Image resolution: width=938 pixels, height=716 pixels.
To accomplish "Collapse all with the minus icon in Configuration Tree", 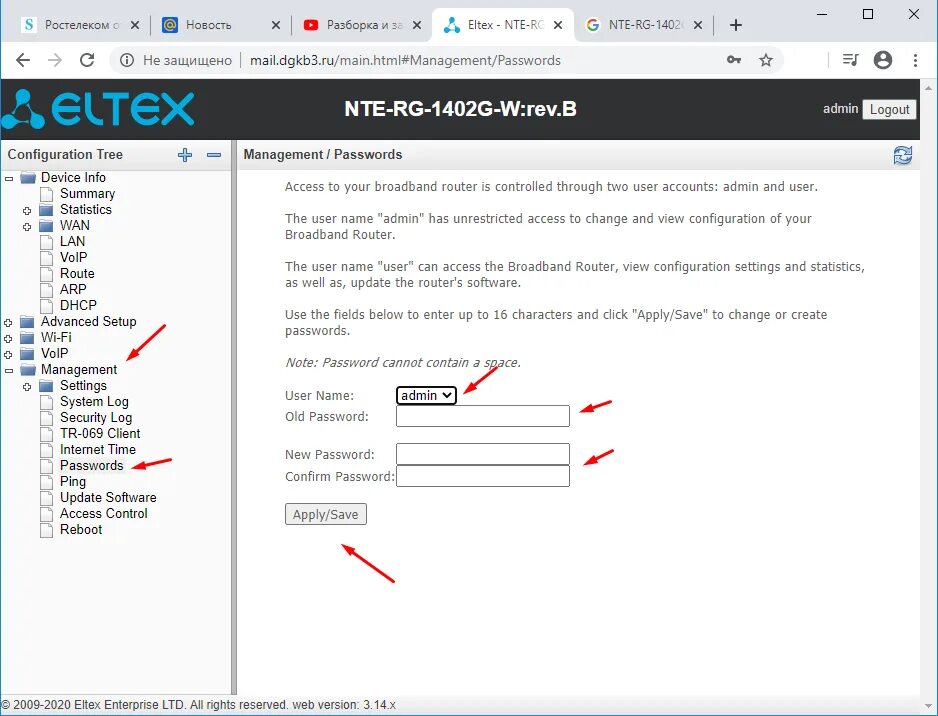I will [214, 155].
